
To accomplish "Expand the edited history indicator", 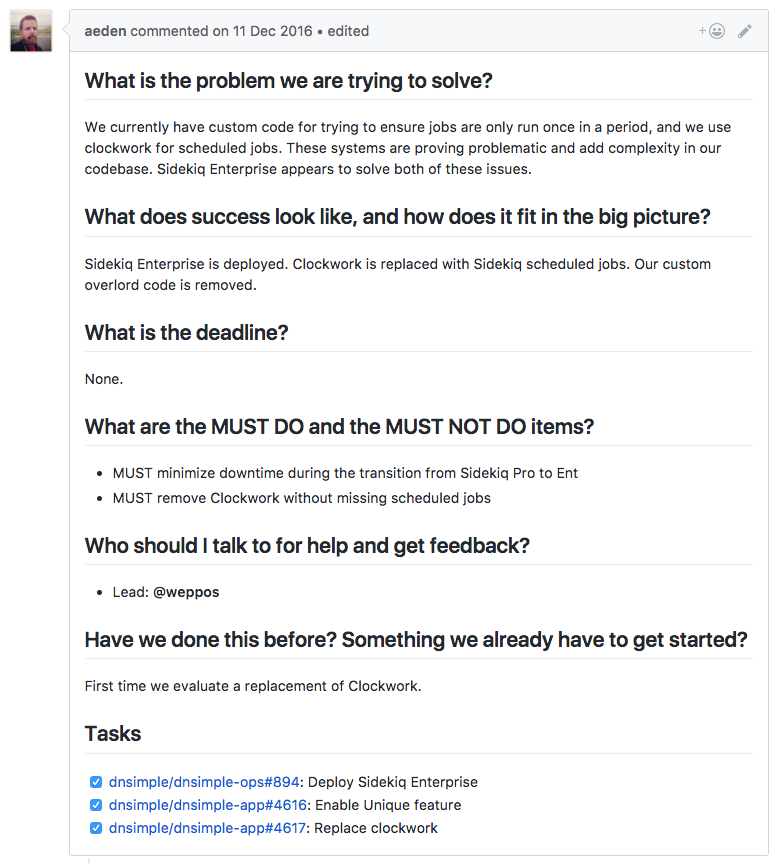I will pos(348,31).
